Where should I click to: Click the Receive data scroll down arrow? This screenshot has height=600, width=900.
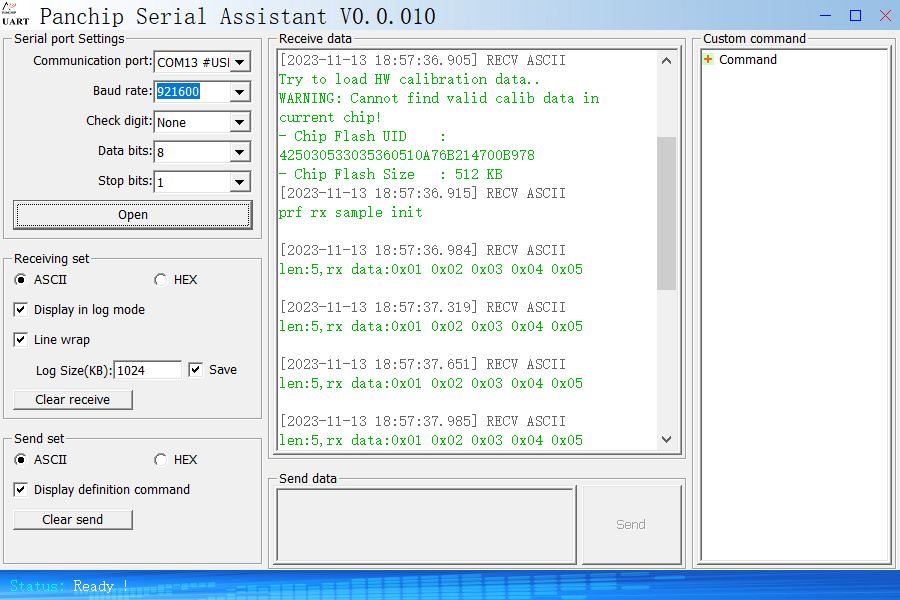(x=666, y=439)
